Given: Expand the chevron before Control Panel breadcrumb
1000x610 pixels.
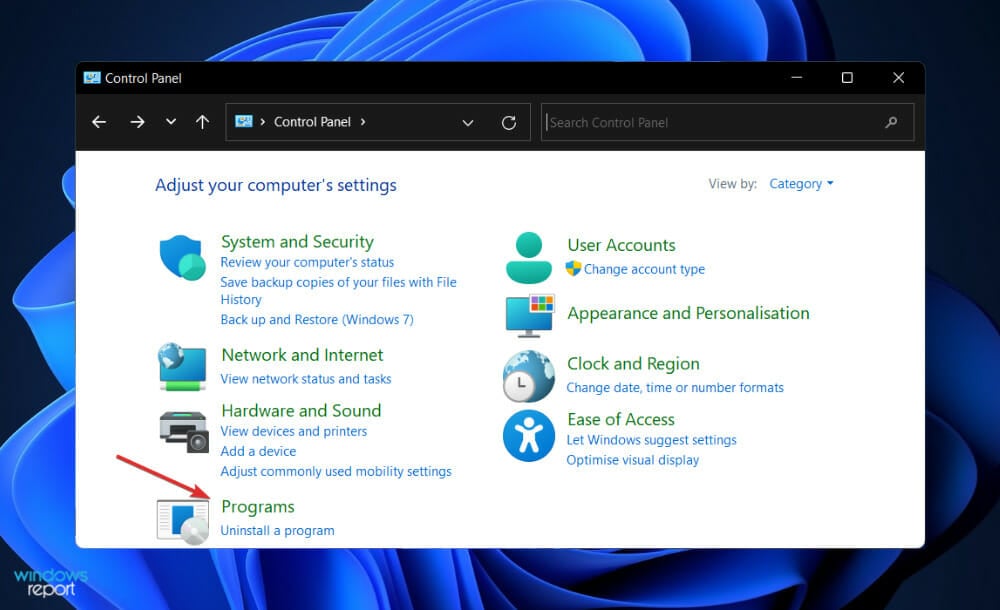Looking at the screenshot, I should [x=262, y=121].
